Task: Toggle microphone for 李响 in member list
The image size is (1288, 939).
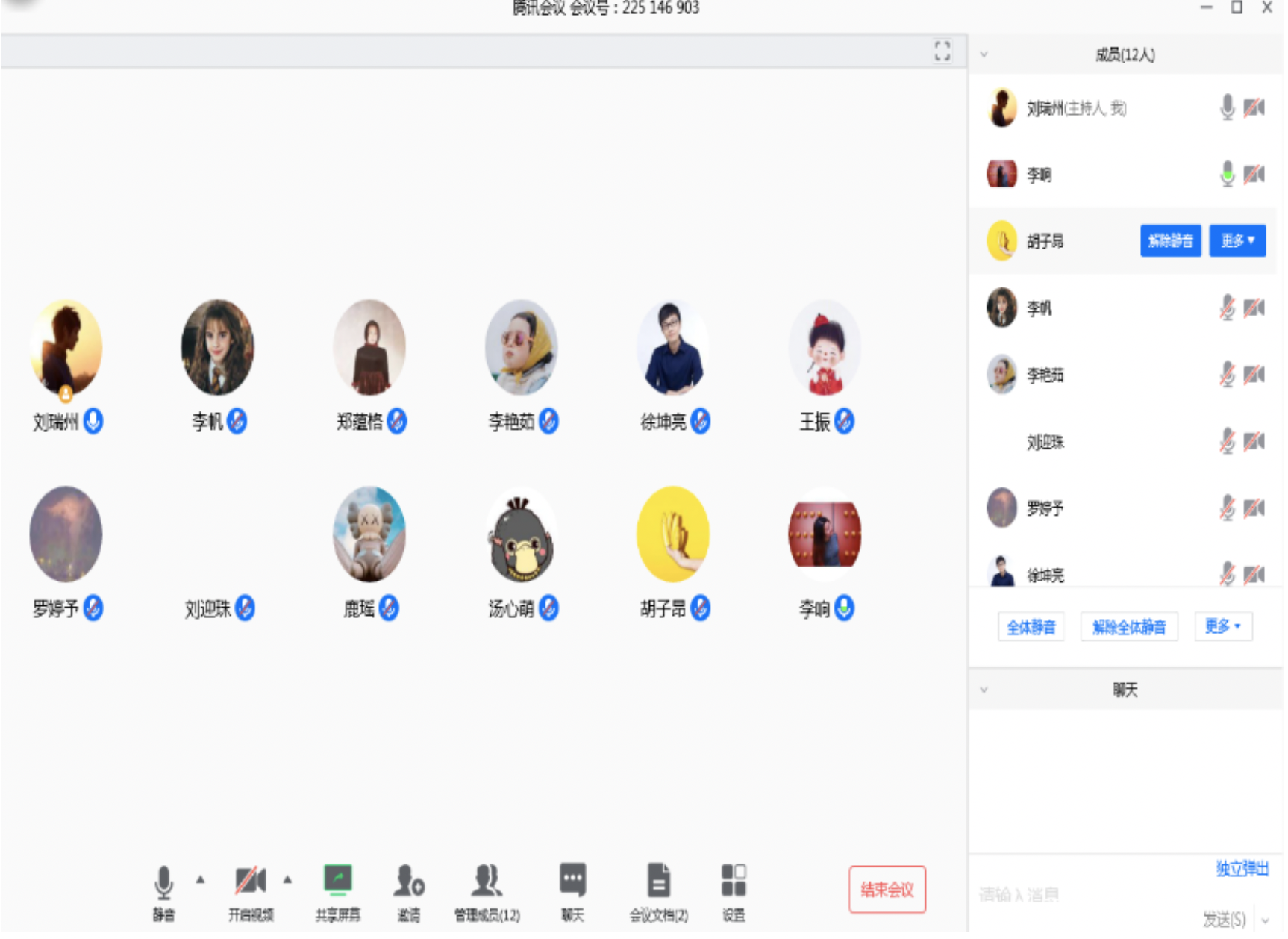Action: [1227, 175]
